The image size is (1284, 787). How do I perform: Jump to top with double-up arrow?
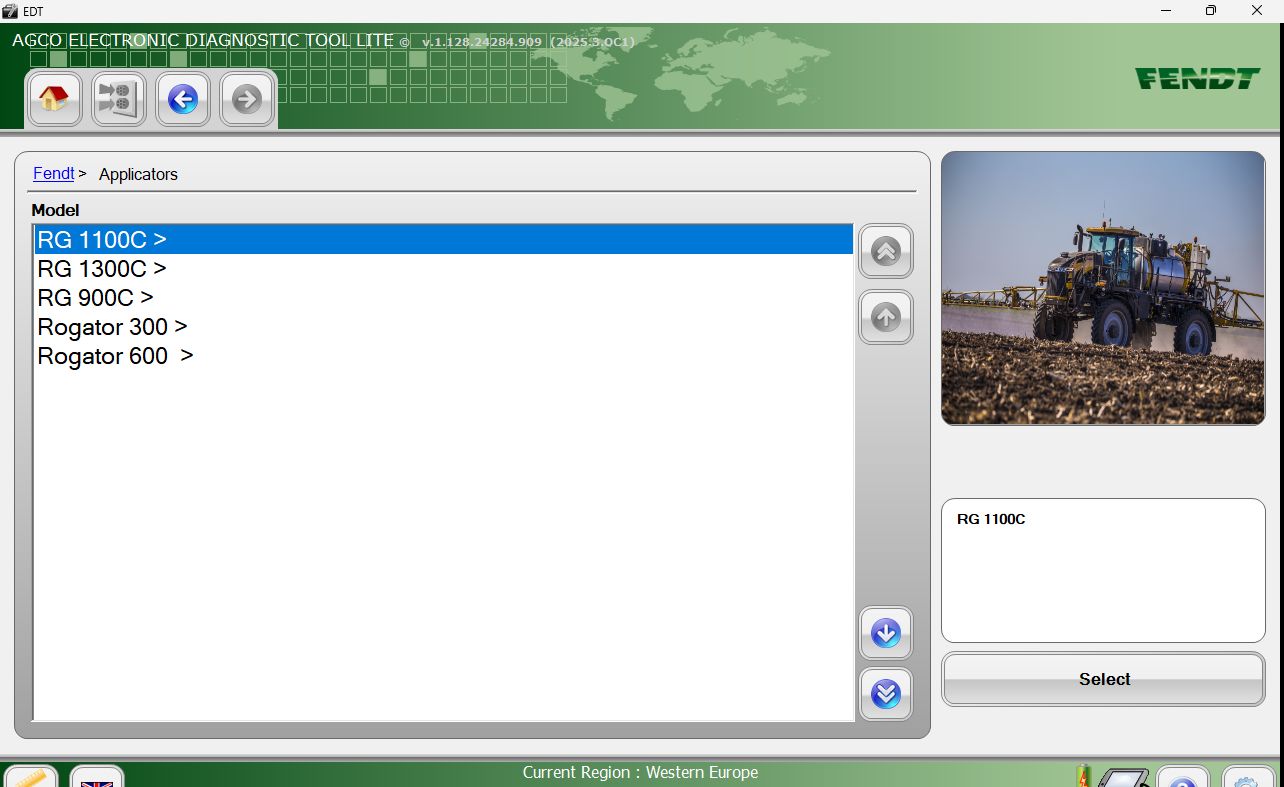pyautogui.click(x=886, y=251)
